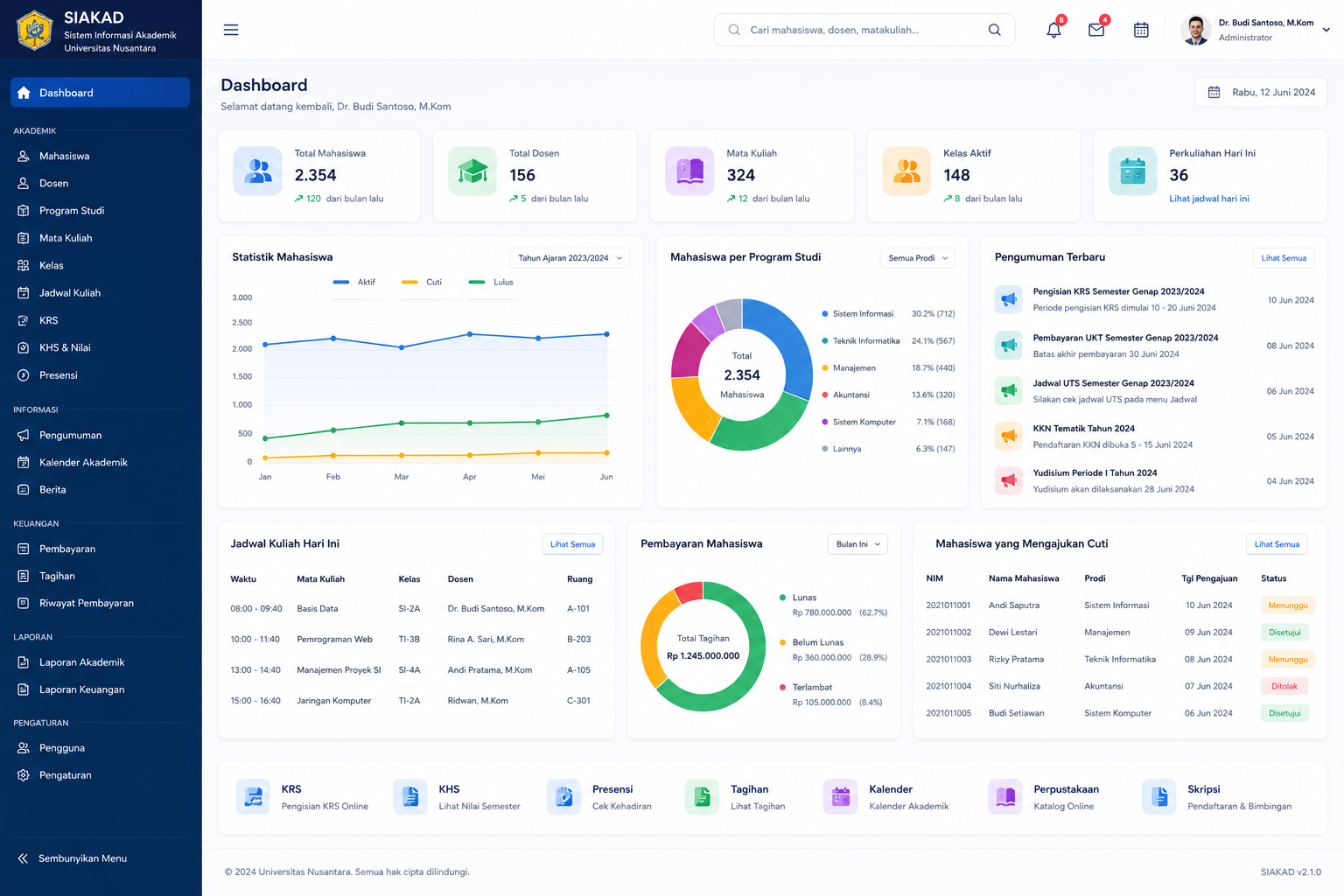Click the Disetujui status for Dewi Lestari
The width and height of the screenshot is (1344, 896).
click(1284, 633)
